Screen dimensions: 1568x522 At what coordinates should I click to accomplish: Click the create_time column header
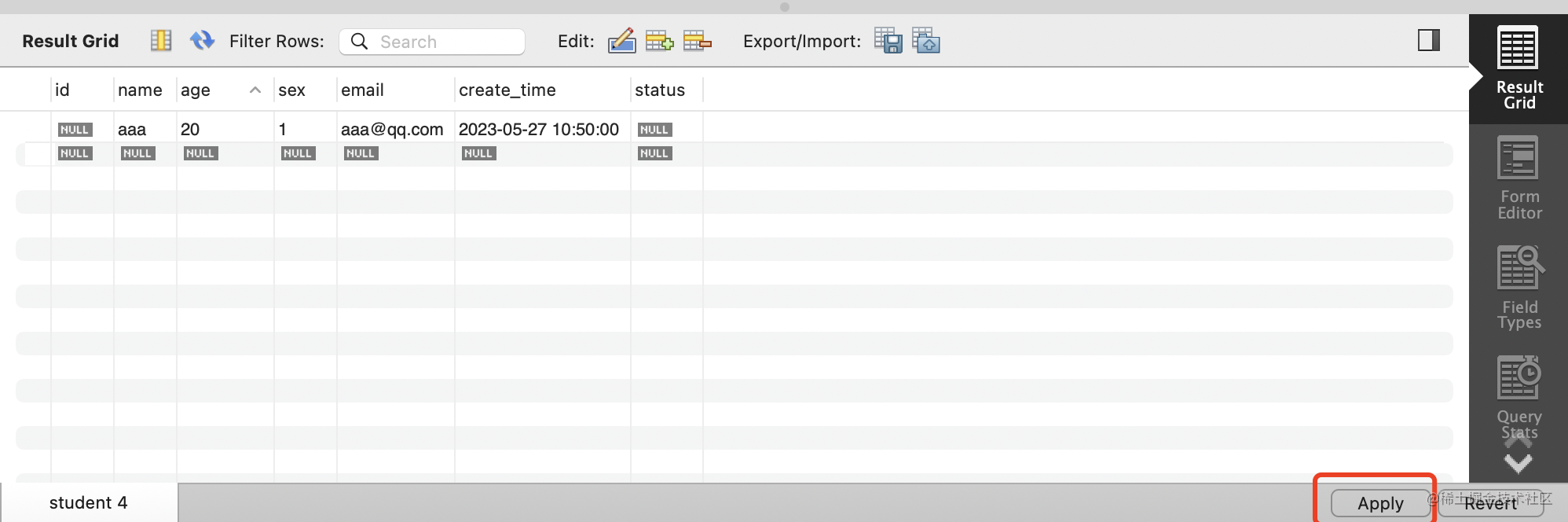tap(507, 90)
